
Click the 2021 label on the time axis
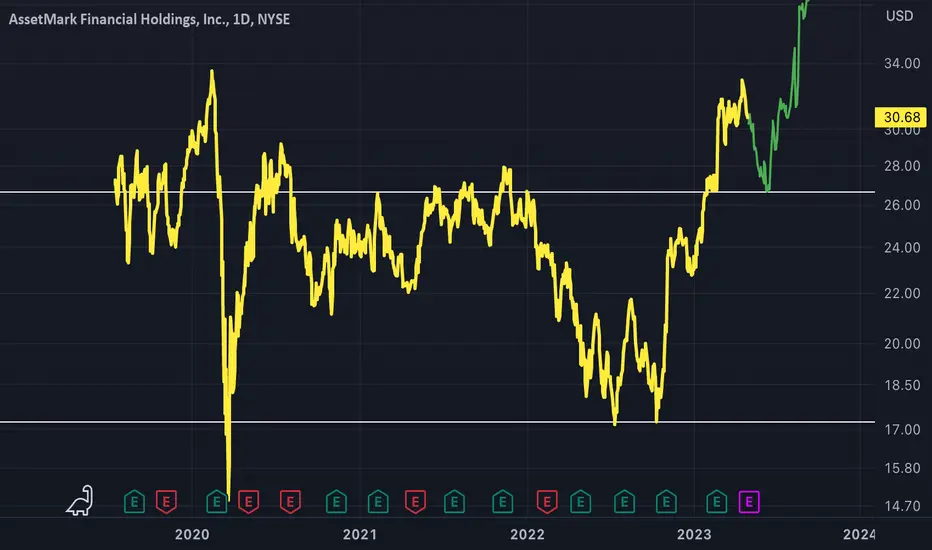click(360, 535)
